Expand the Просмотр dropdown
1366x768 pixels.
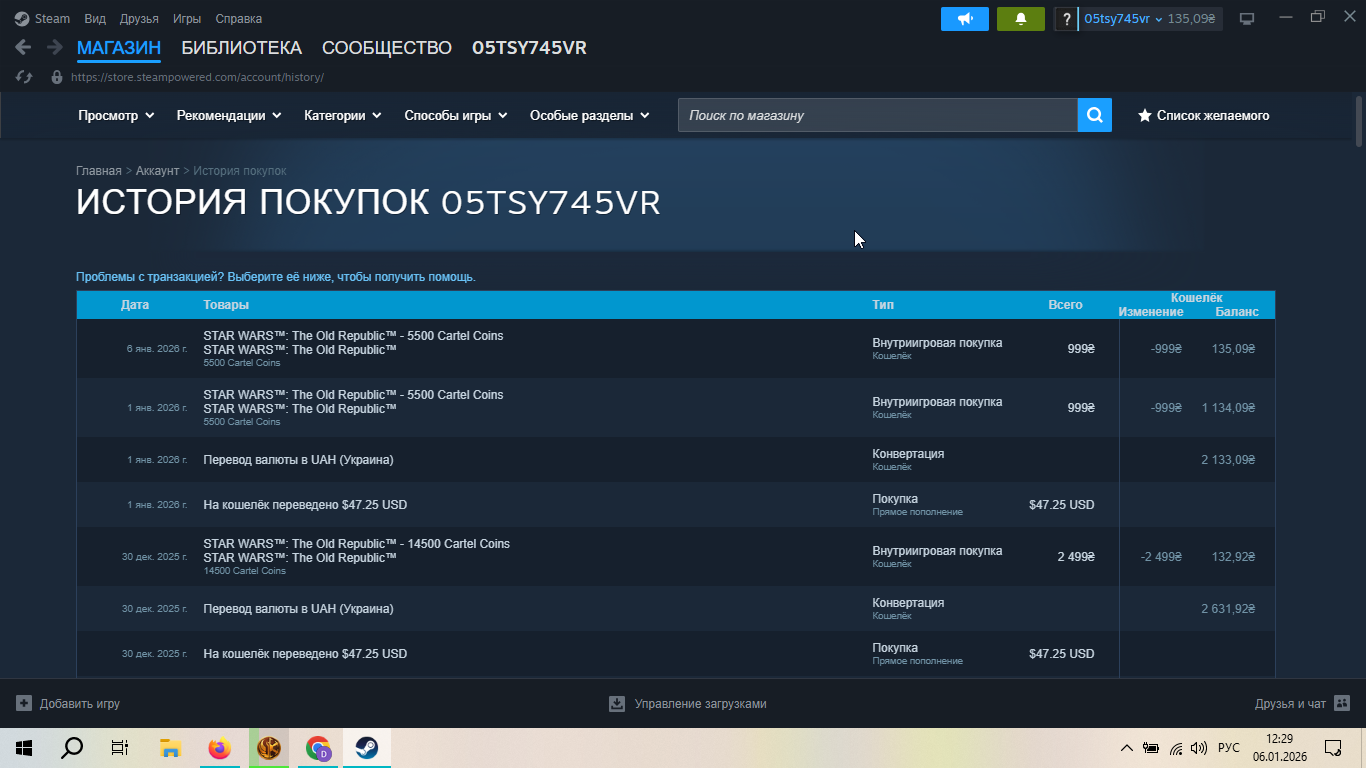[x=116, y=115]
